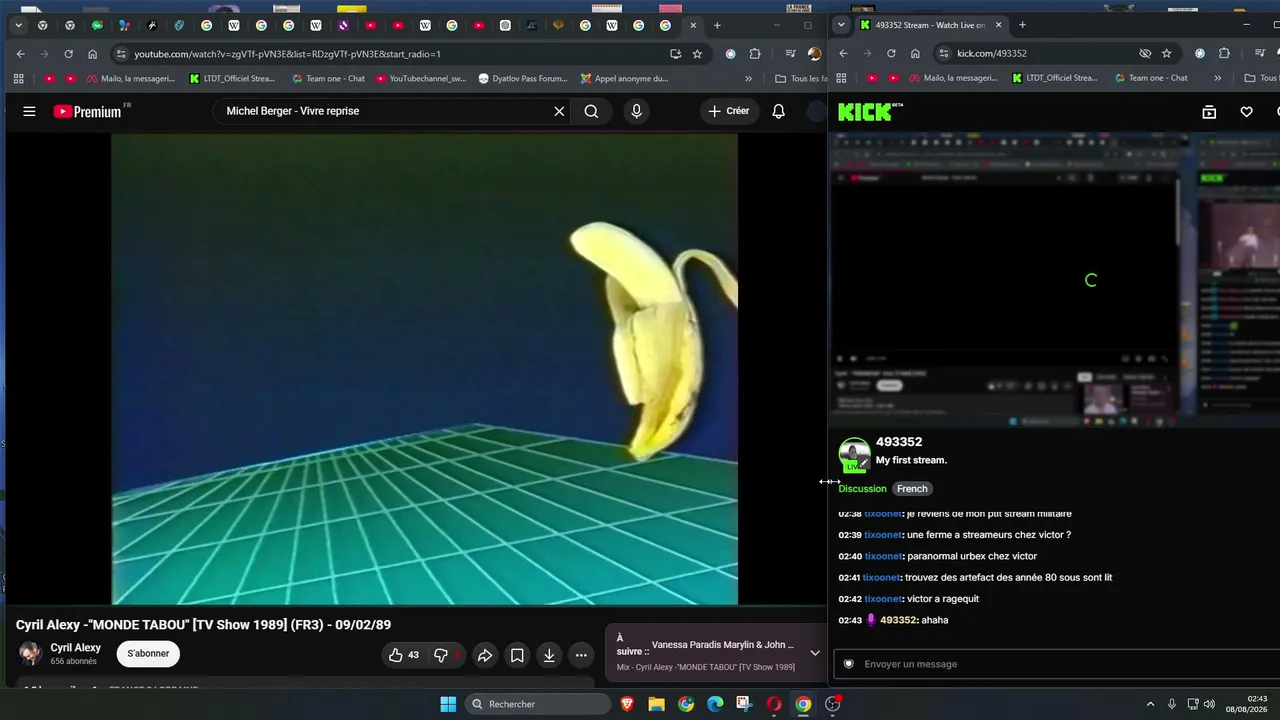This screenshot has width=1280, height=720.
Task: Open the Kick clips/browse icon
Action: pos(1209,112)
